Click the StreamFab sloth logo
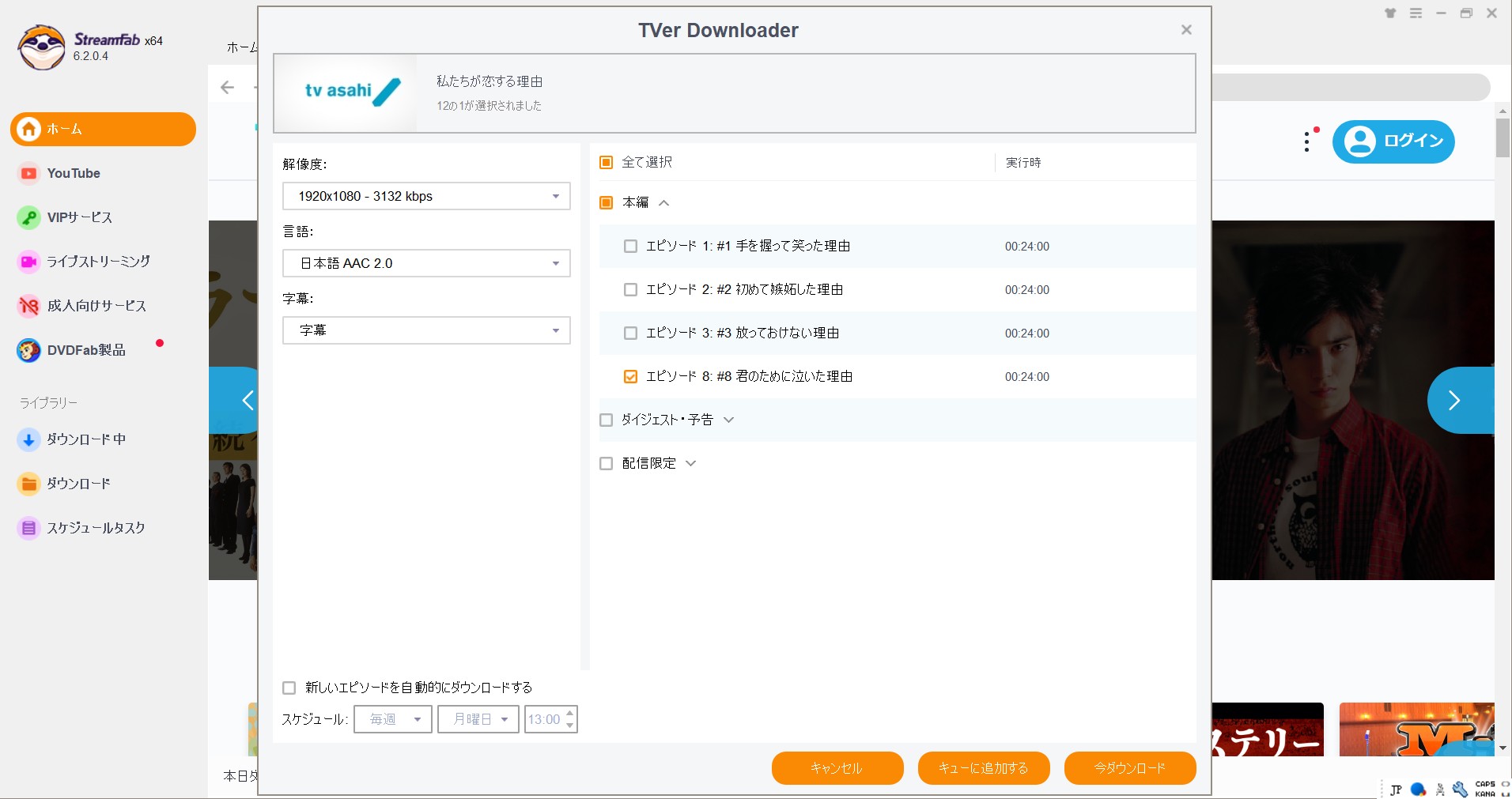This screenshot has height=799, width=1512. click(x=42, y=47)
